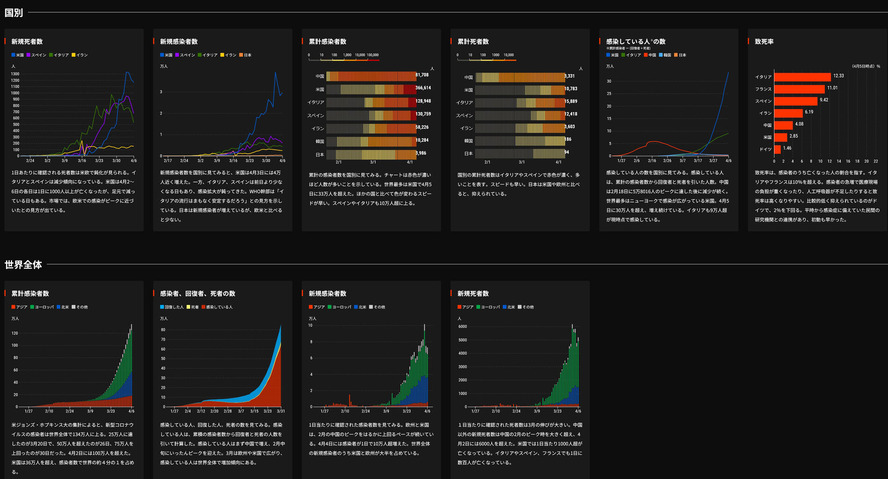Click the color scale legend above 国別 累計感染者数
Viewport: 888px width, 479px height.
point(344,57)
